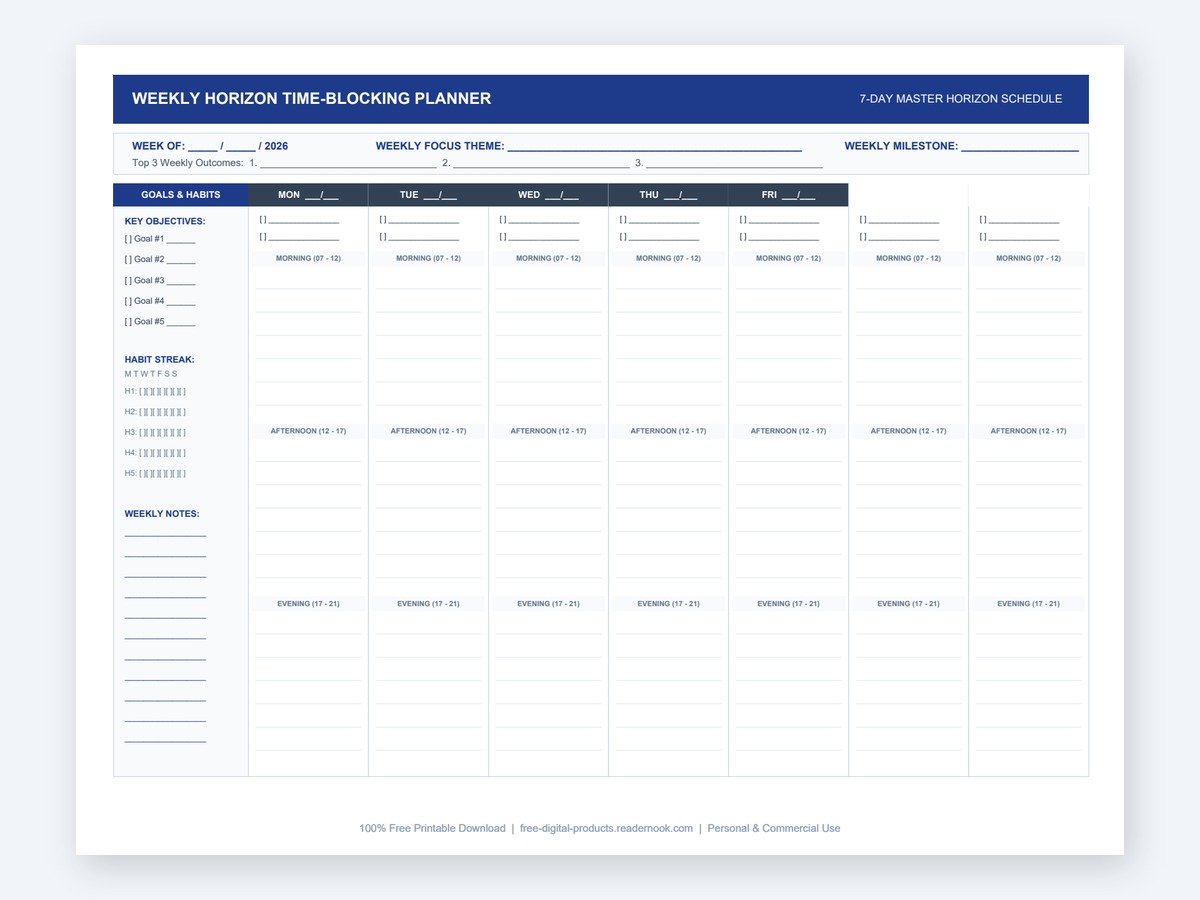The image size is (1200, 900).
Task: Click '7-DAY MASTER HORIZON SCHEDULE' subtitle
Action: point(961,99)
